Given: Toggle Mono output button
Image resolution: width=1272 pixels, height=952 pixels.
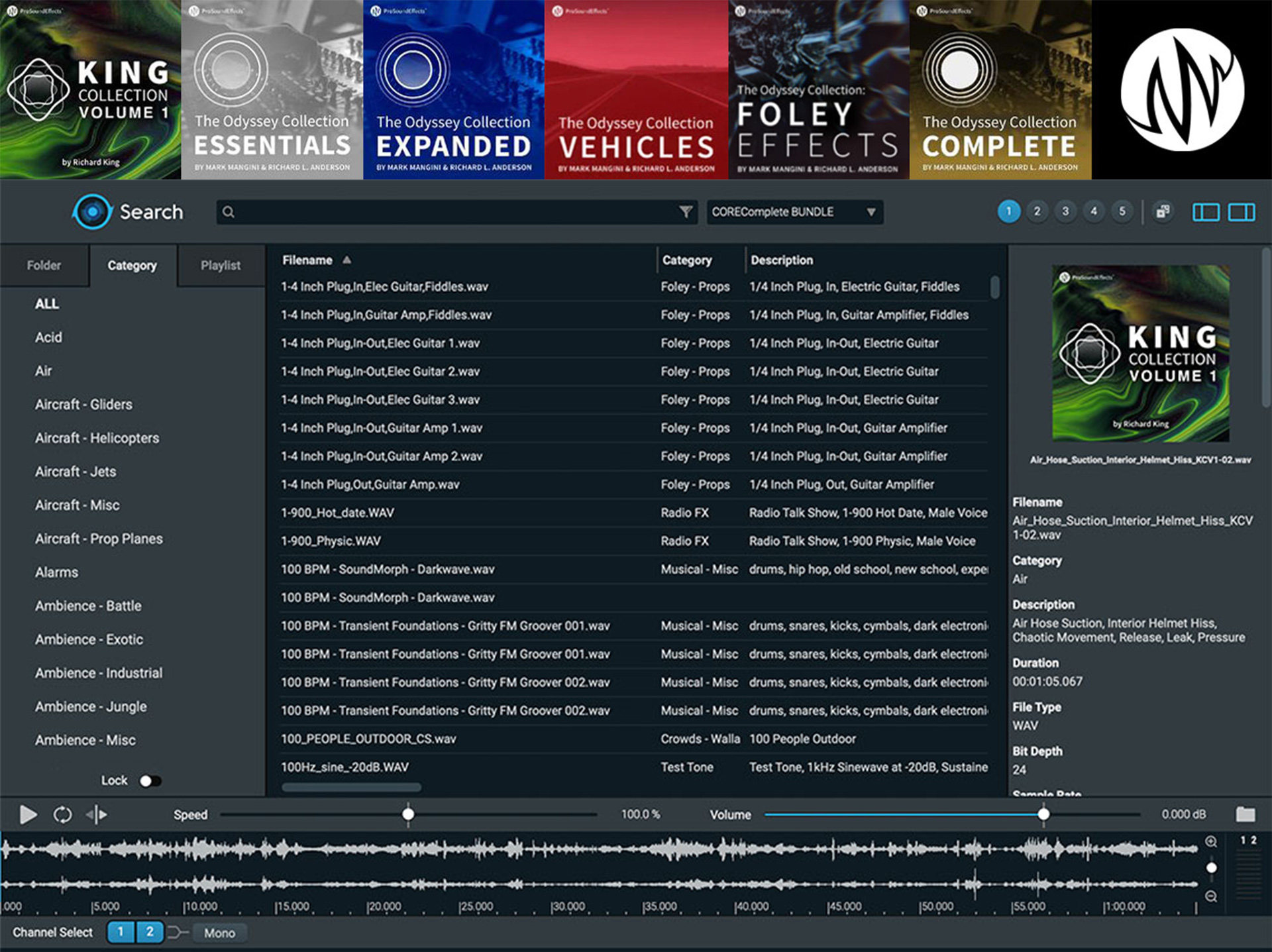Looking at the screenshot, I should click(219, 933).
